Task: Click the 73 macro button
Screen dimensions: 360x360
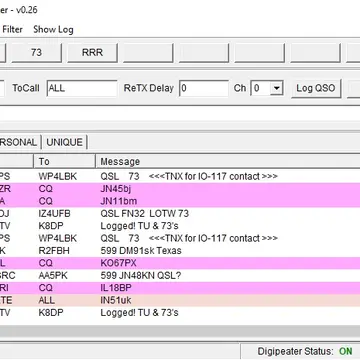Action: coord(36,52)
